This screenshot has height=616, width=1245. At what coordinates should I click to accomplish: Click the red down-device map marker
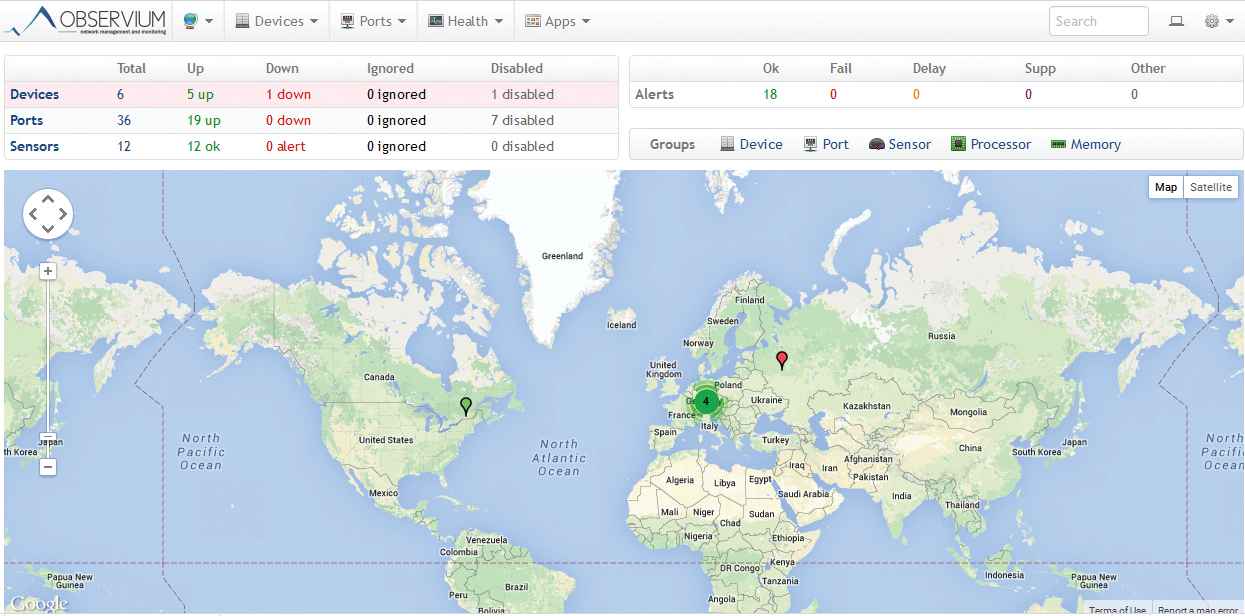coord(782,359)
